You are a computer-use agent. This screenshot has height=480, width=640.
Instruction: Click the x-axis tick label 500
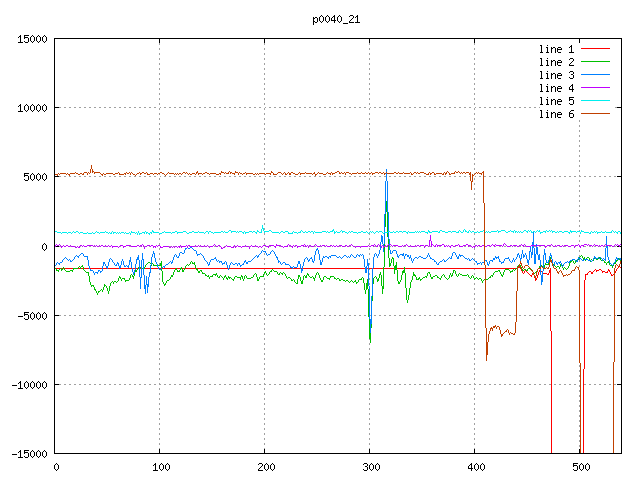580,467
